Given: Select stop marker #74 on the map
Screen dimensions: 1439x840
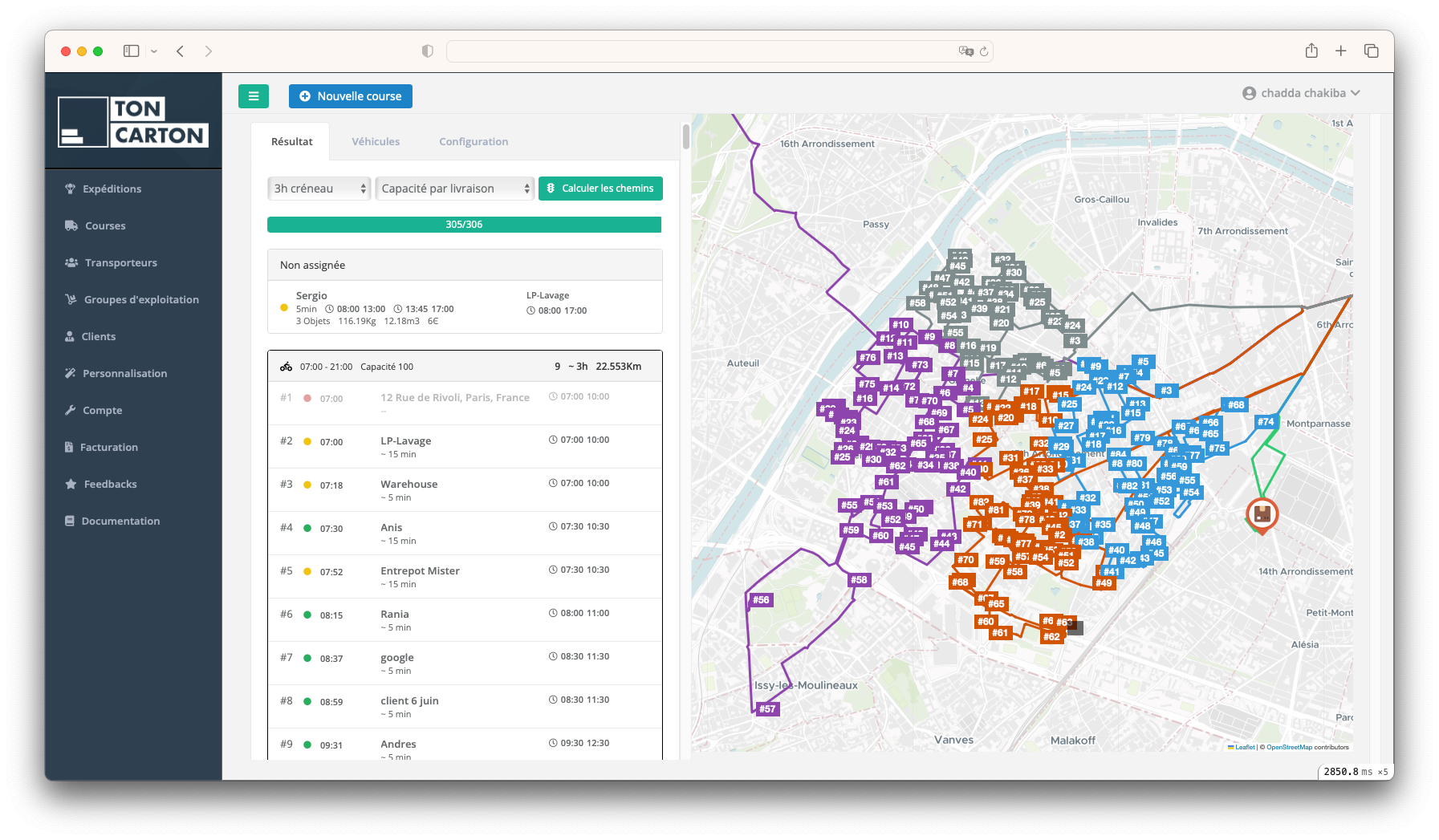Looking at the screenshot, I should point(1265,421).
